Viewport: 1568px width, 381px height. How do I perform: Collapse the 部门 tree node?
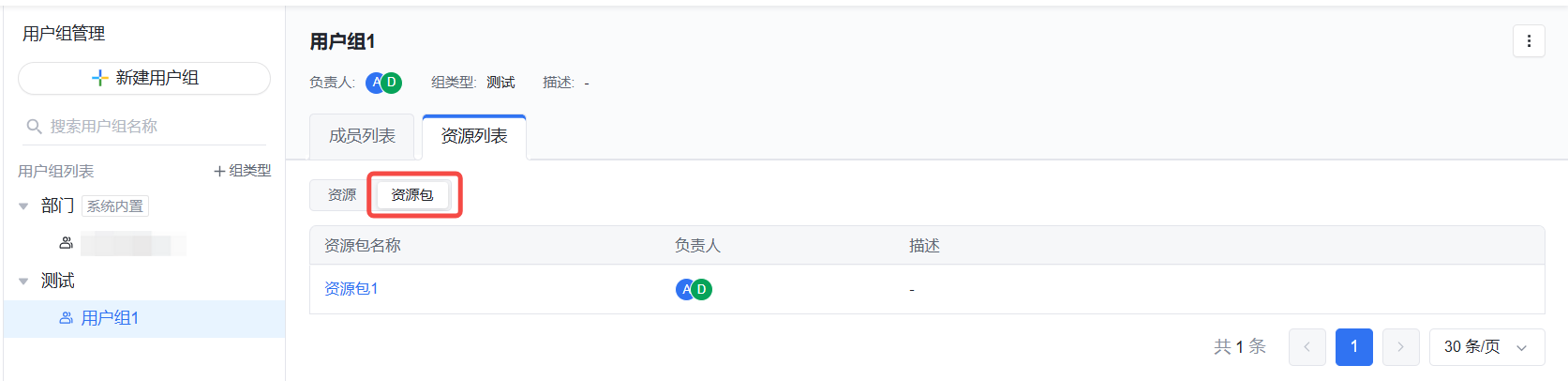click(23, 206)
